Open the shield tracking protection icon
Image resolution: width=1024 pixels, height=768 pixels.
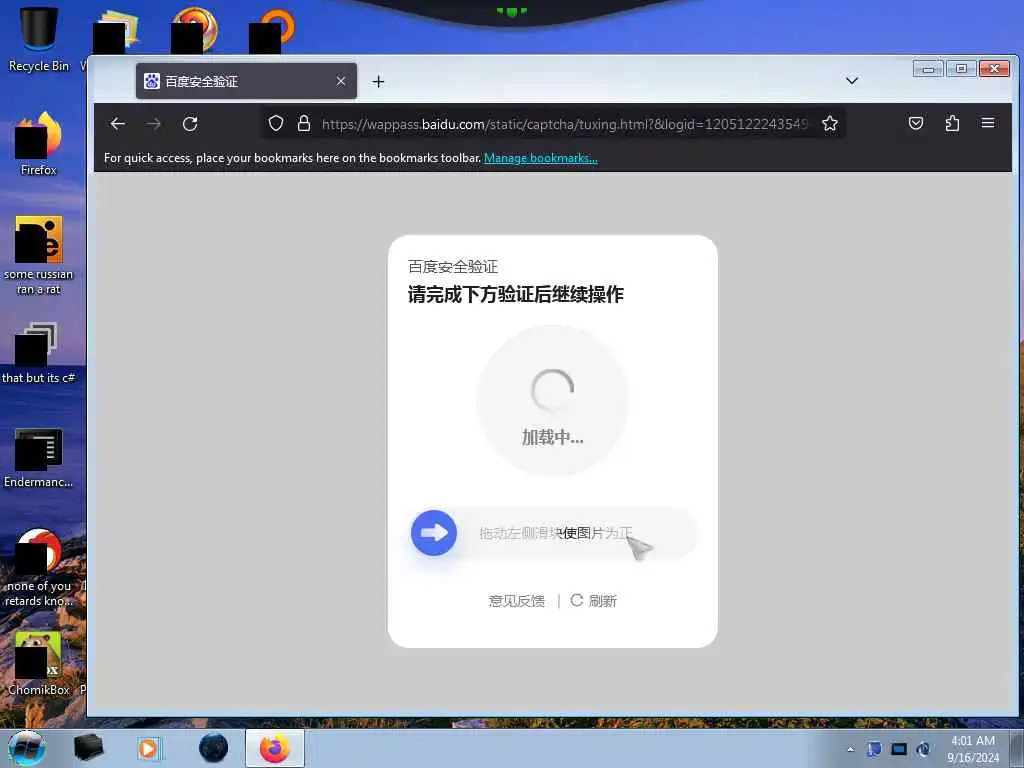pyautogui.click(x=276, y=123)
